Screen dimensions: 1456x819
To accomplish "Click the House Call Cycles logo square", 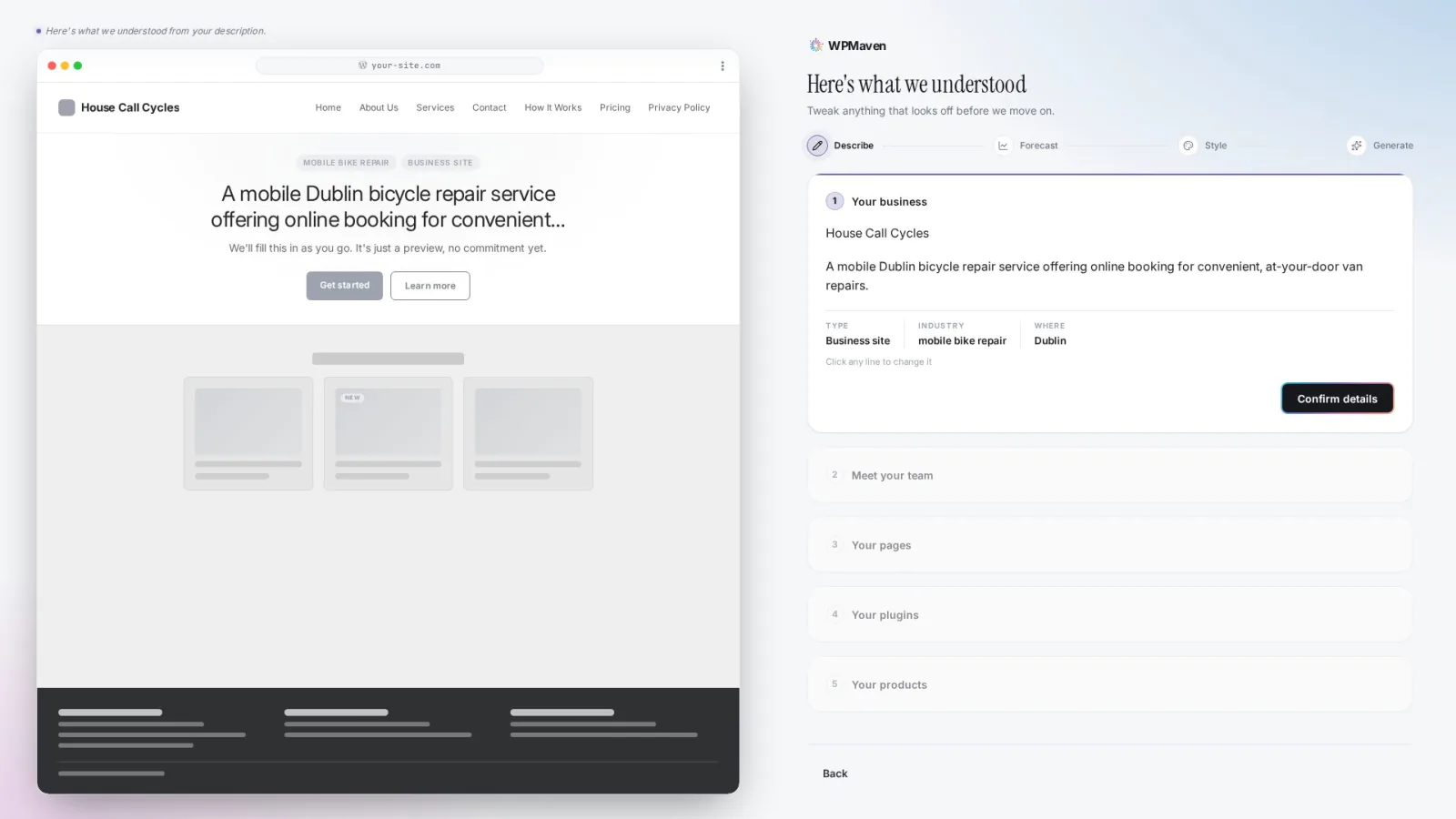I will 66,107.
